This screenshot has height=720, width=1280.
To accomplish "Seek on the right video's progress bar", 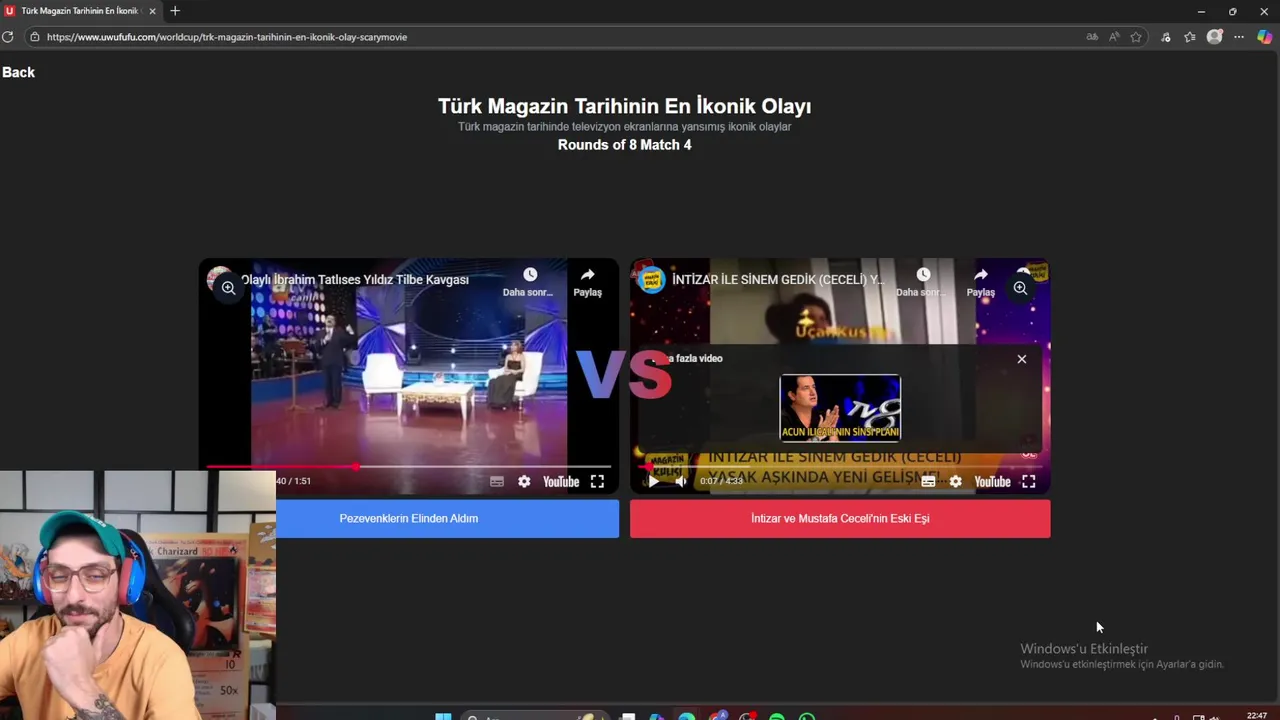I will 840,466.
